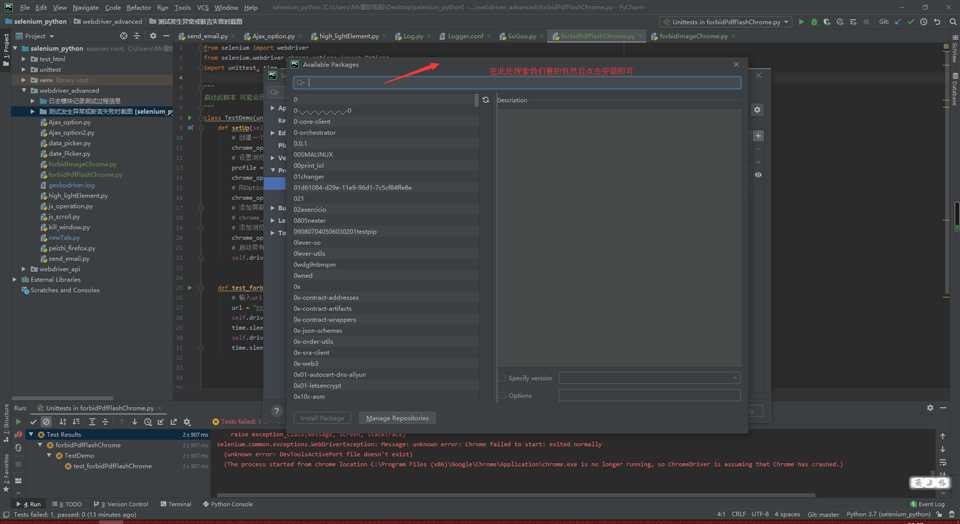Focus the package search field
Viewport: 960px width, 524px height.
(x=517, y=83)
